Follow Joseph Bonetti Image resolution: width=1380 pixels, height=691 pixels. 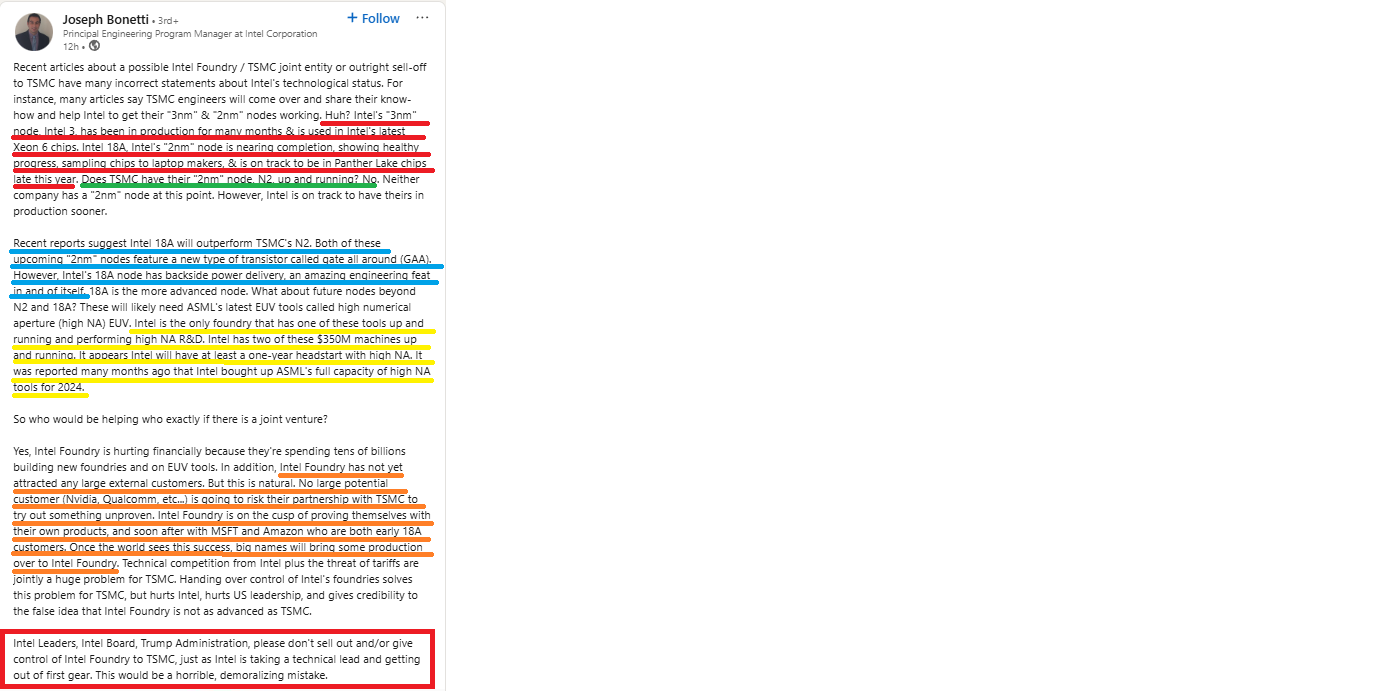(x=373, y=18)
